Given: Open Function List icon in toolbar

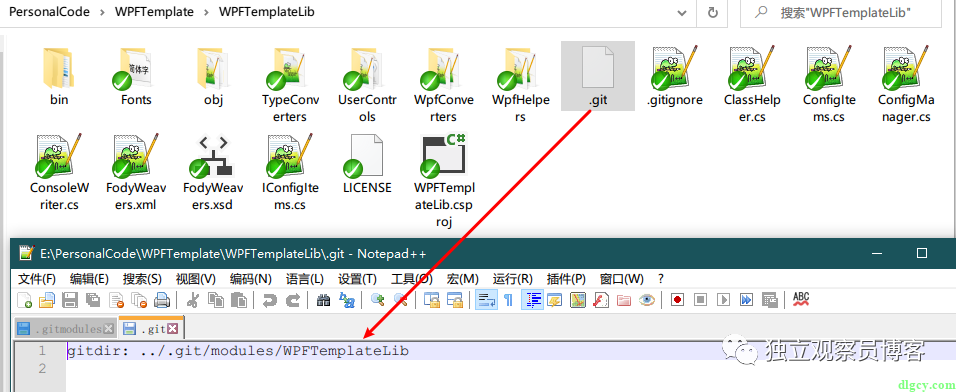Looking at the screenshot, I should pos(601,300).
